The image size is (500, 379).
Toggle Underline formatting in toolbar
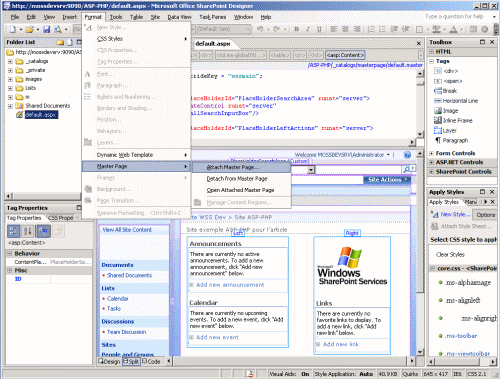319,29
